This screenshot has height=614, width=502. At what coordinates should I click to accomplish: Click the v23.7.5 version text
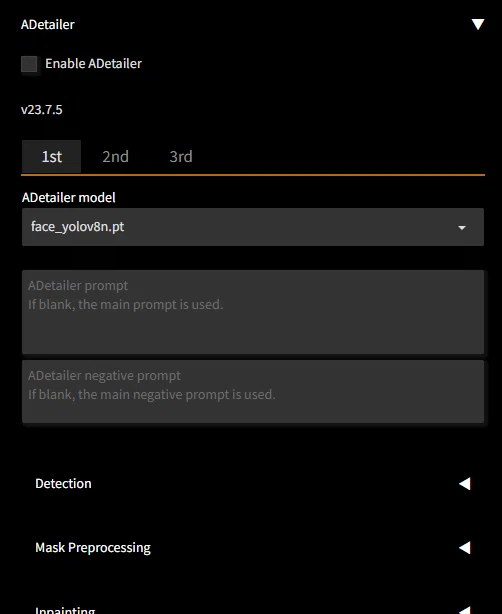coord(42,110)
